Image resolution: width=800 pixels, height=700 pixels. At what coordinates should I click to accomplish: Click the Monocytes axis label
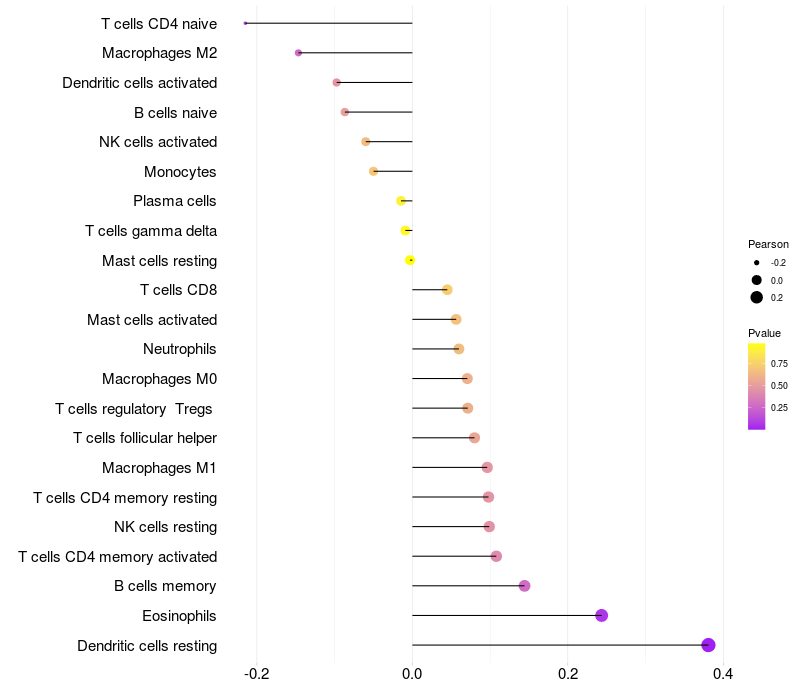180,172
